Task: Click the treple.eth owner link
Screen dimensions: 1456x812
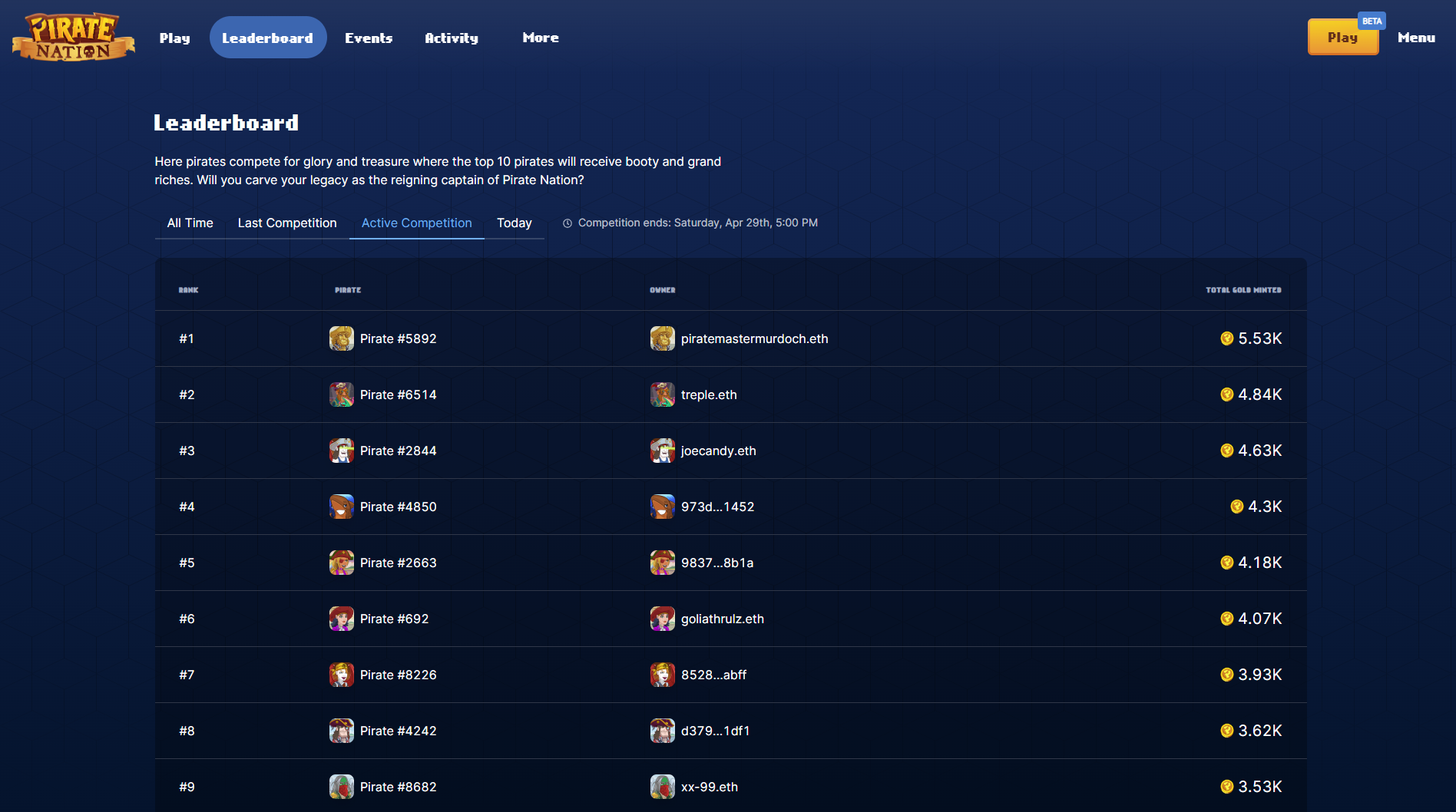Action: coord(708,394)
